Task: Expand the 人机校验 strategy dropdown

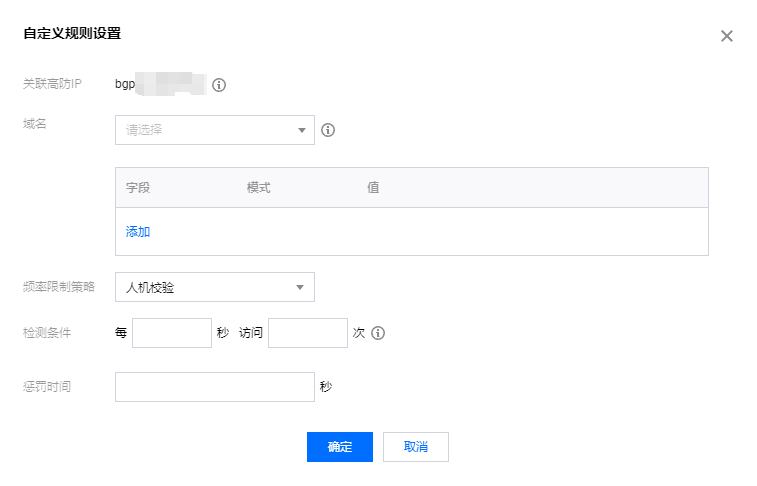Action: (215, 288)
